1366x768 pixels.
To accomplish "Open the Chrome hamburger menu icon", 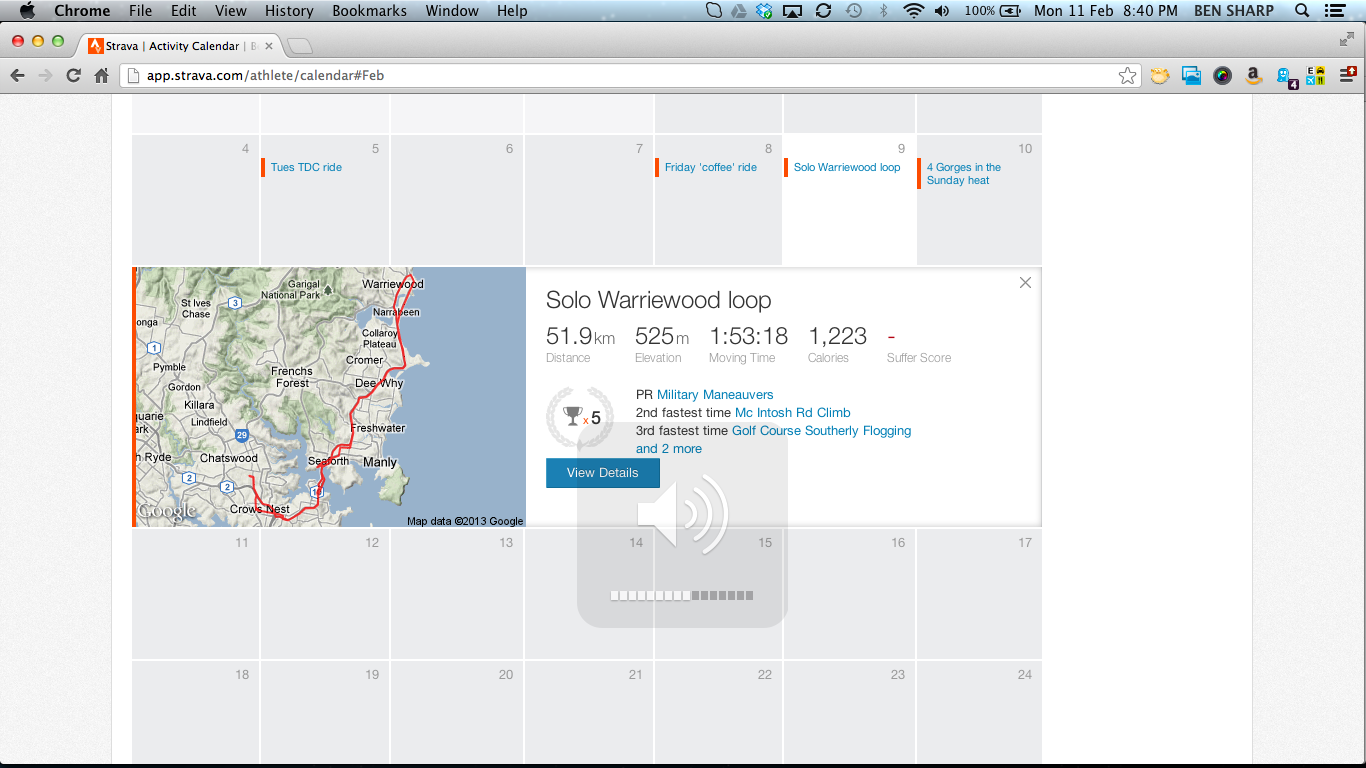I will pos(1348,76).
